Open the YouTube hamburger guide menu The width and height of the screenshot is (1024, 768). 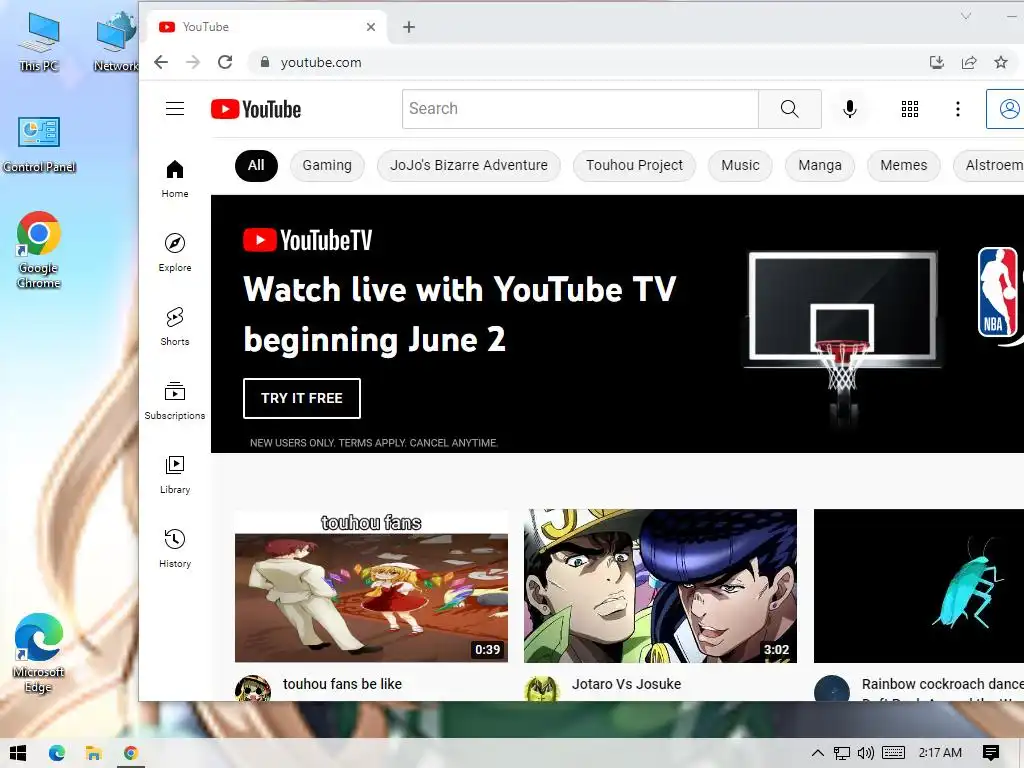point(174,108)
